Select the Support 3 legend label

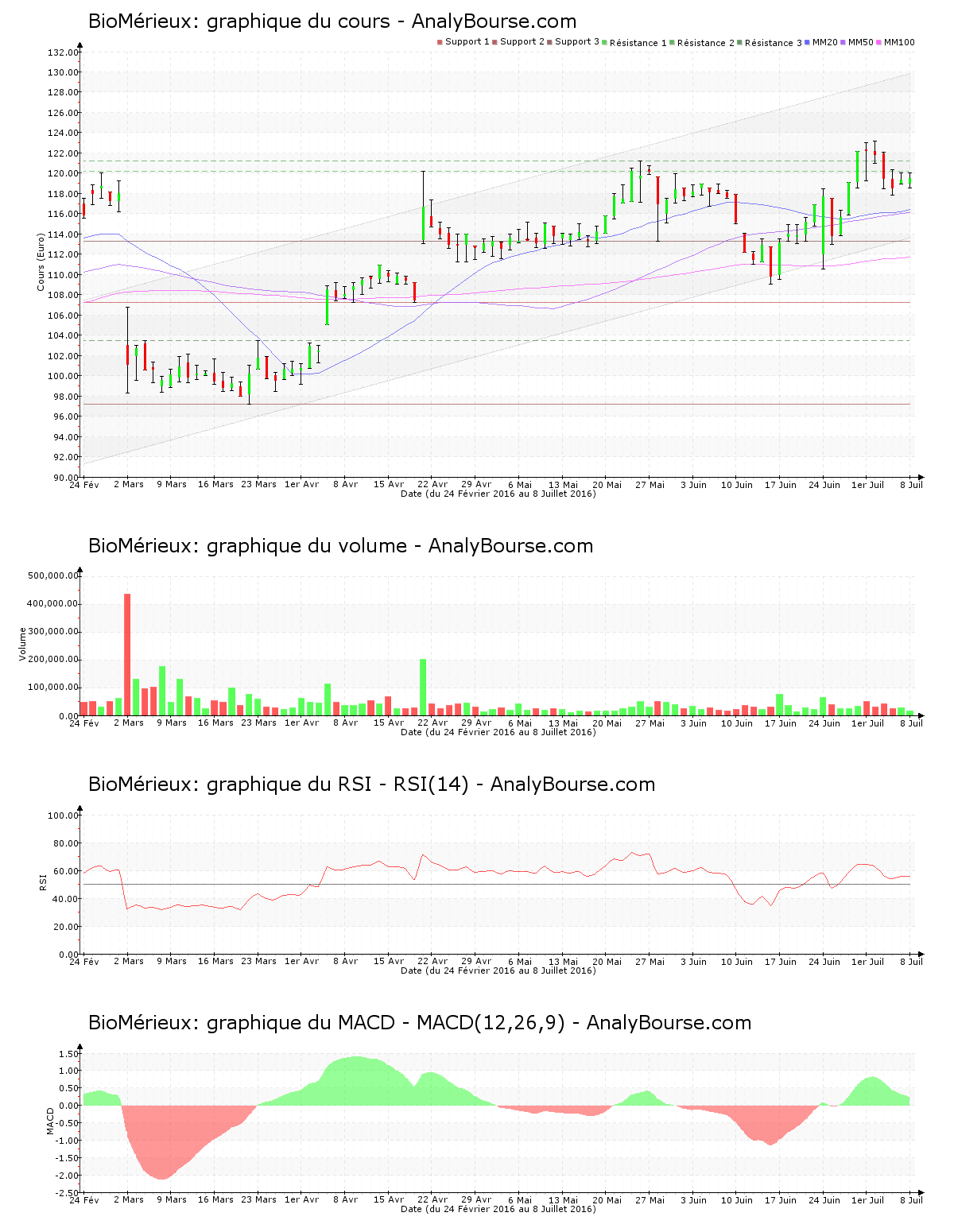tap(577, 42)
